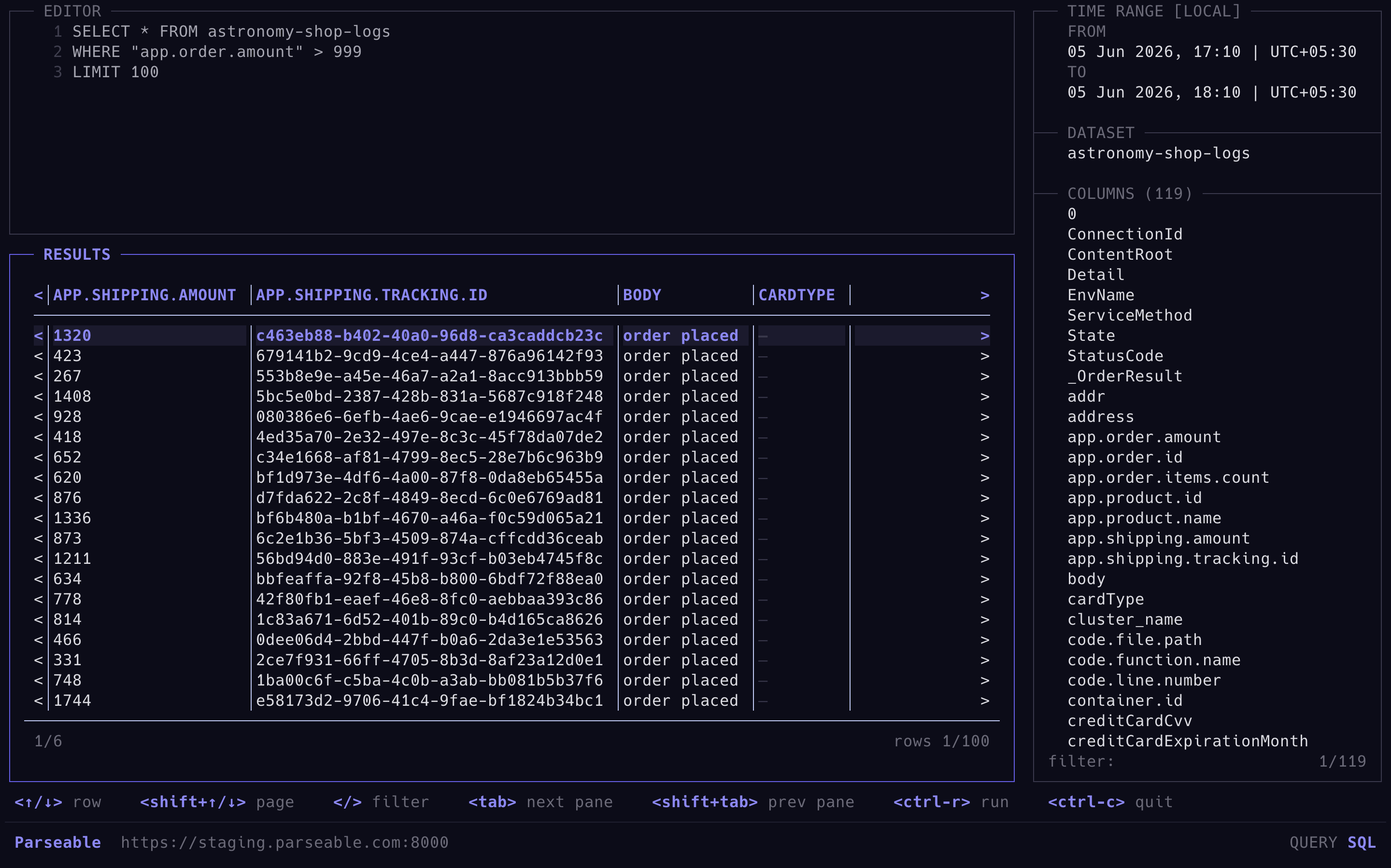Select app.product.name in the columns list
The image size is (1391, 868).
coord(1144,518)
